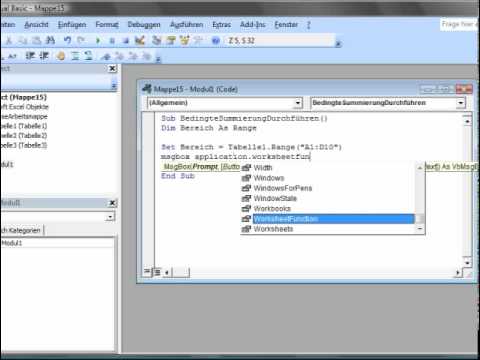Open the Project Explorer via toolbar icon
480x360 pixels.
coord(157,41)
